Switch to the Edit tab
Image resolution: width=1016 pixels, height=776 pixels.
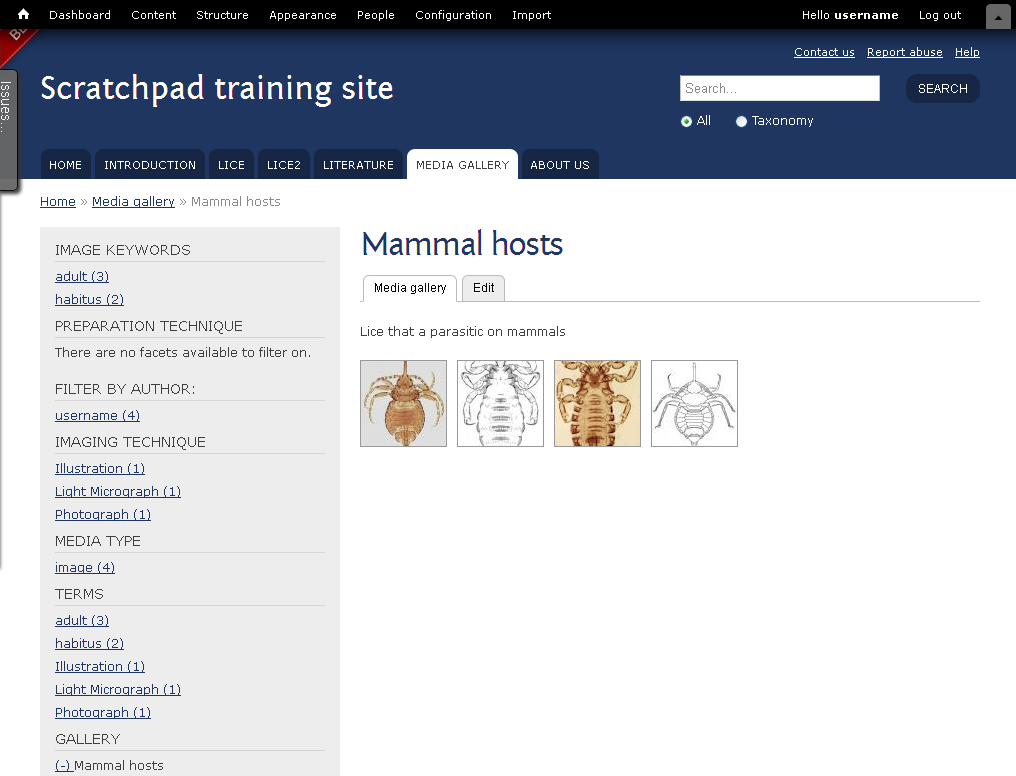click(x=483, y=288)
